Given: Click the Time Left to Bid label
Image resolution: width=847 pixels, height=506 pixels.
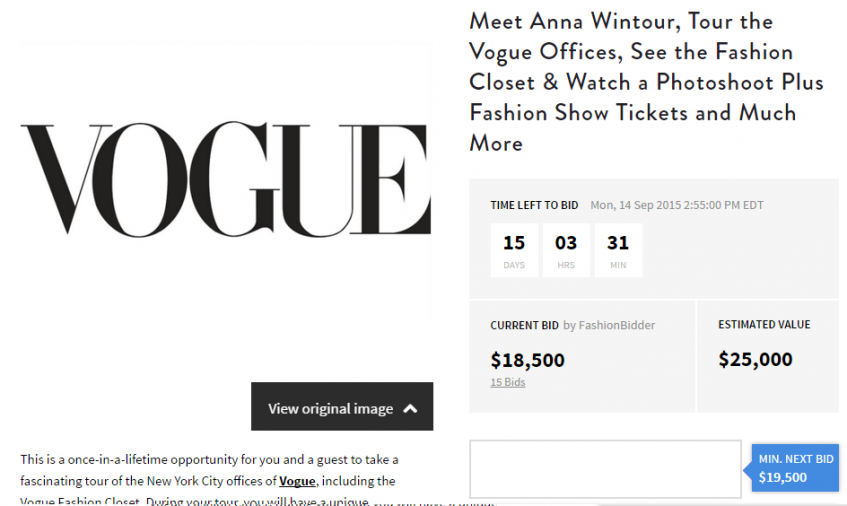Looking at the screenshot, I should coord(534,205).
